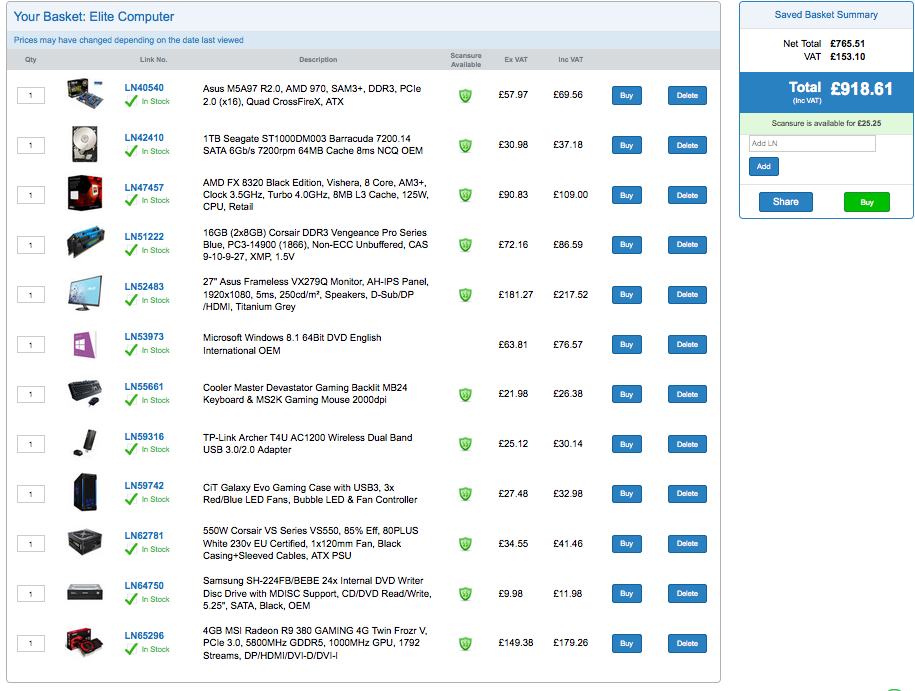Delete the Samsung DVD writer from basket
This screenshot has width=915, height=691.
tap(687, 594)
